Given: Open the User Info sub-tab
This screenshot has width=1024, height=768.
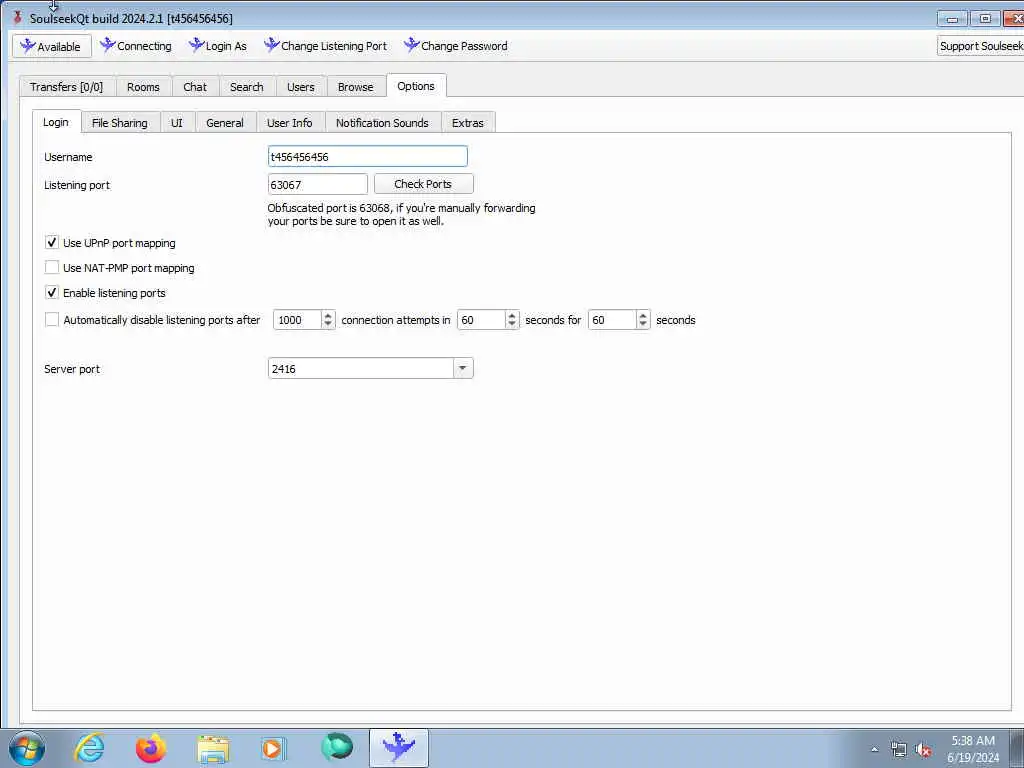Looking at the screenshot, I should [x=289, y=123].
